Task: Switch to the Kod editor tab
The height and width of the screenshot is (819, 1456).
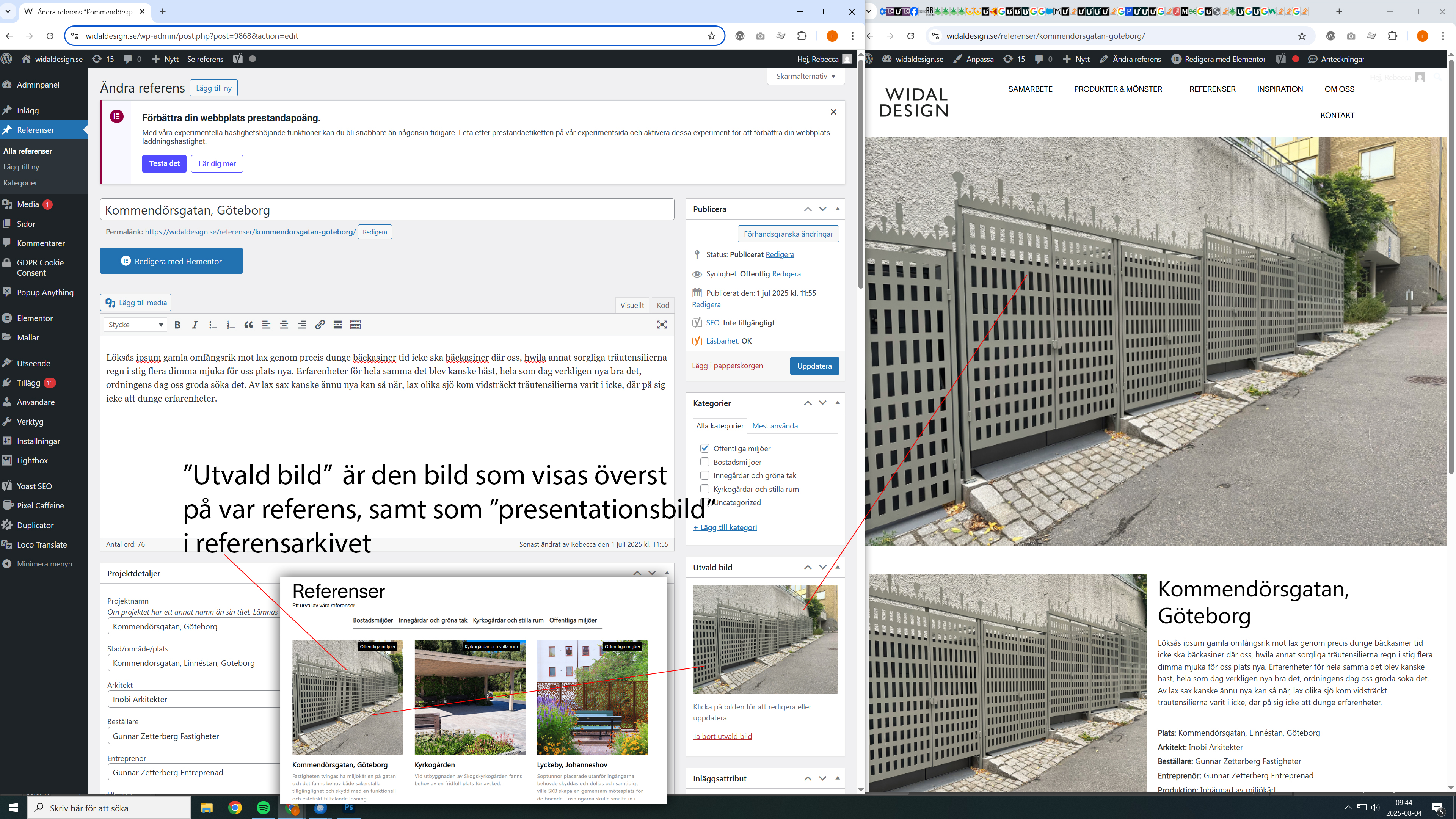Action: 662,305
